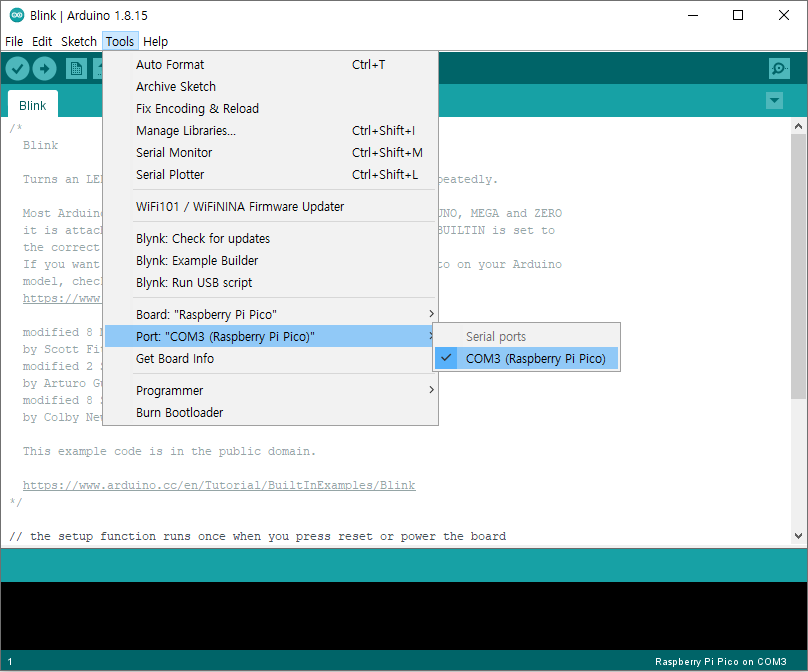Image resolution: width=808 pixels, height=672 pixels.
Task: Select Archive Sketch
Action: pos(270,87)
